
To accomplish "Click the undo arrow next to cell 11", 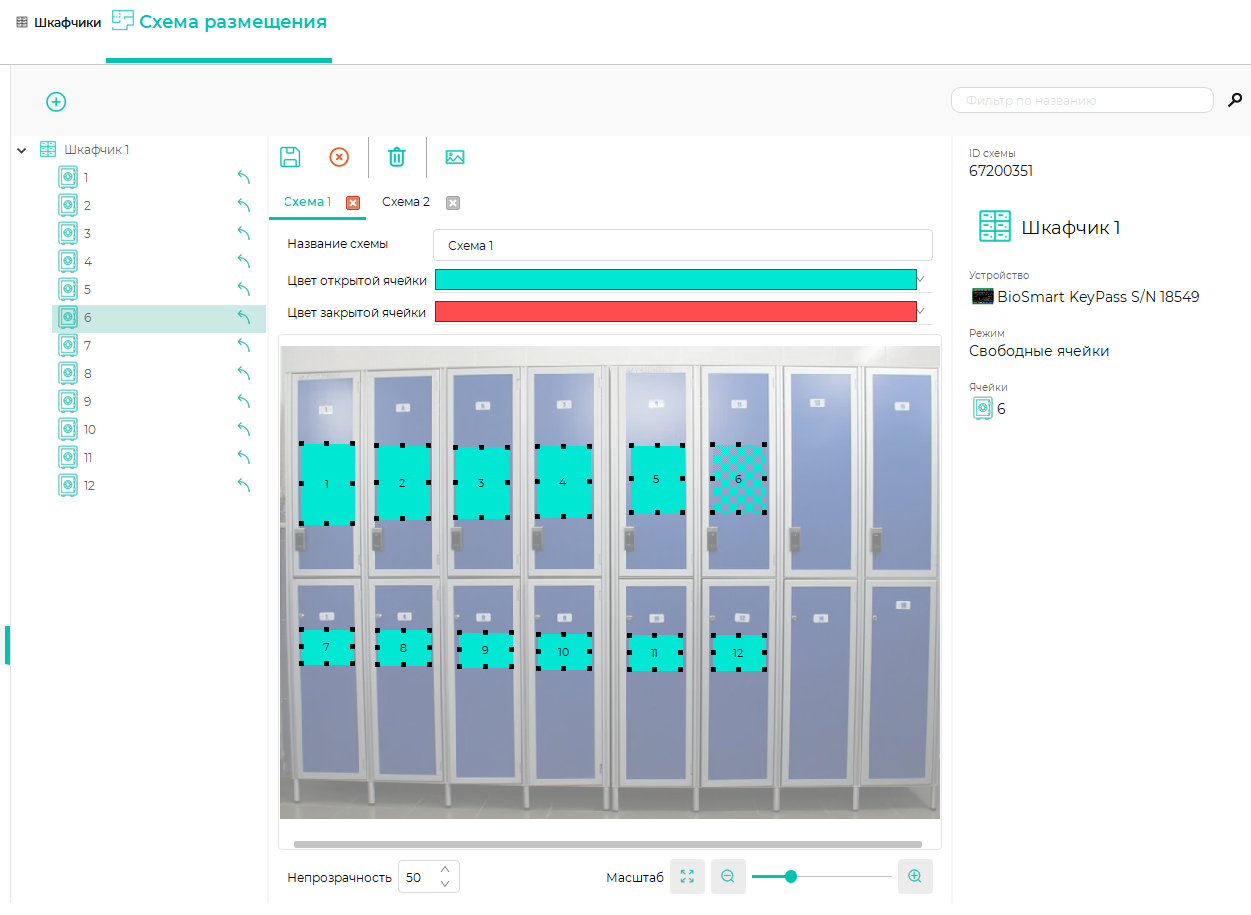I will coord(243,457).
